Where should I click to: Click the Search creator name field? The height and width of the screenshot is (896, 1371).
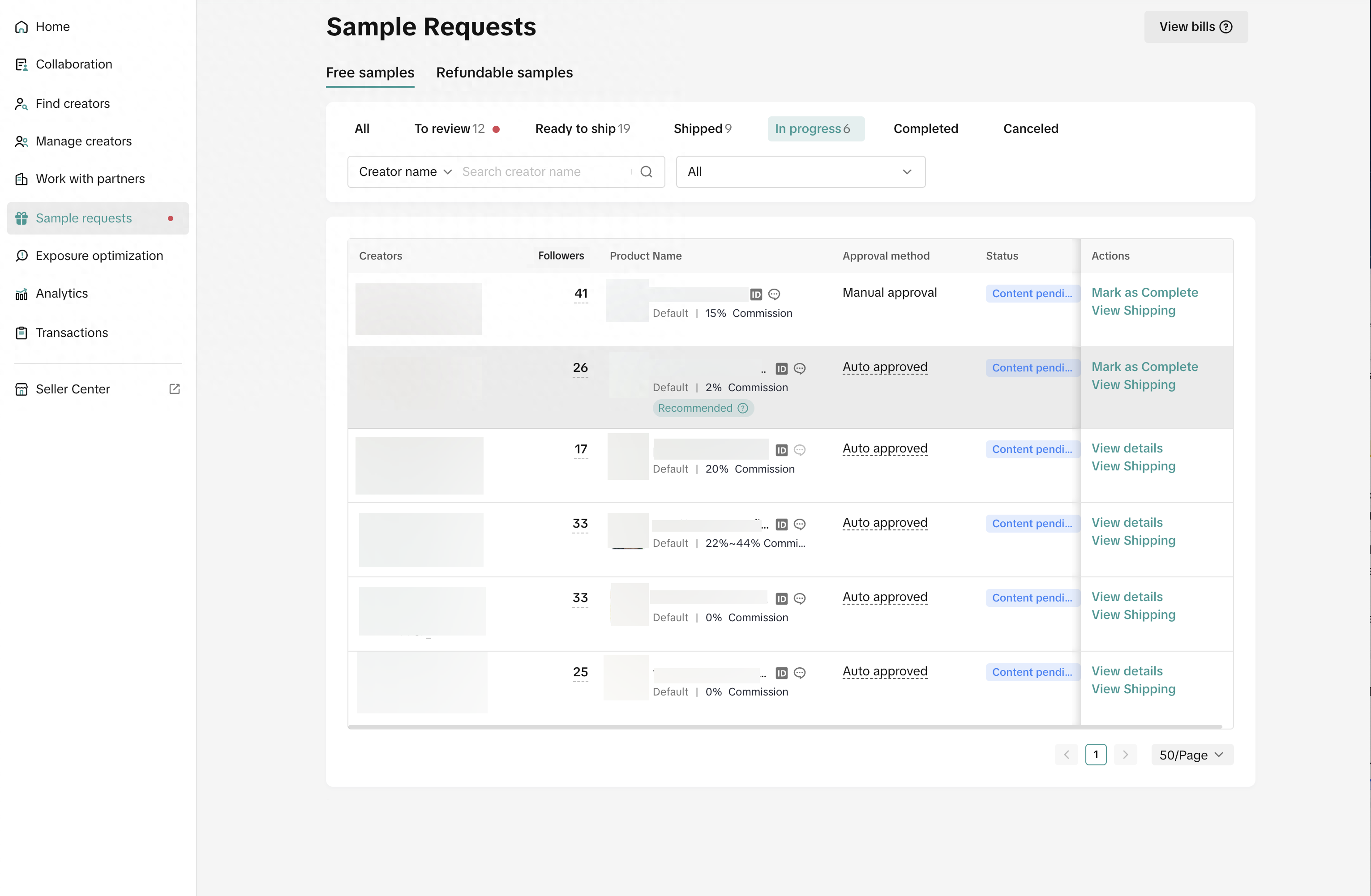544,171
